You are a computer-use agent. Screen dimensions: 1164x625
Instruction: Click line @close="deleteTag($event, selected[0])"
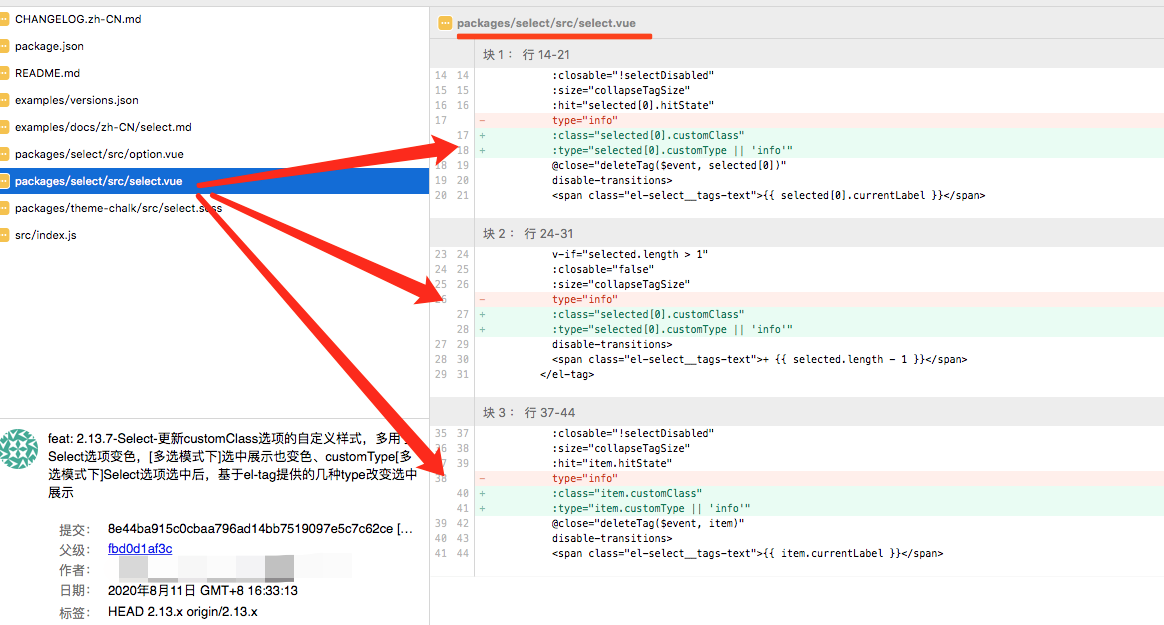(x=668, y=166)
